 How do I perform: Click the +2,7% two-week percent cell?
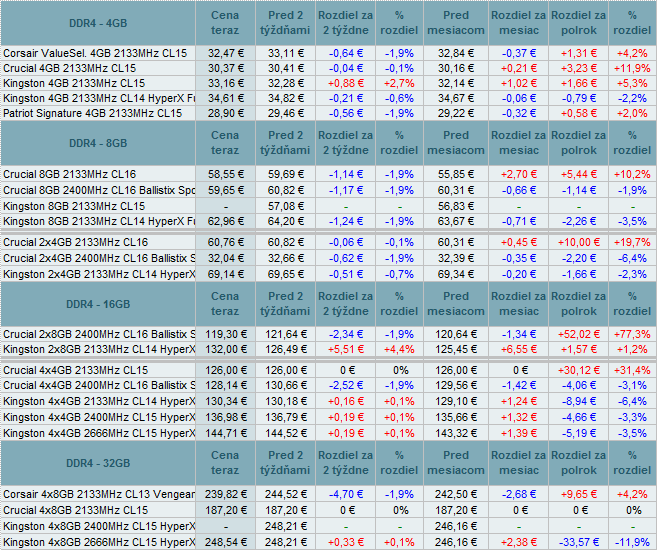coord(399,83)
